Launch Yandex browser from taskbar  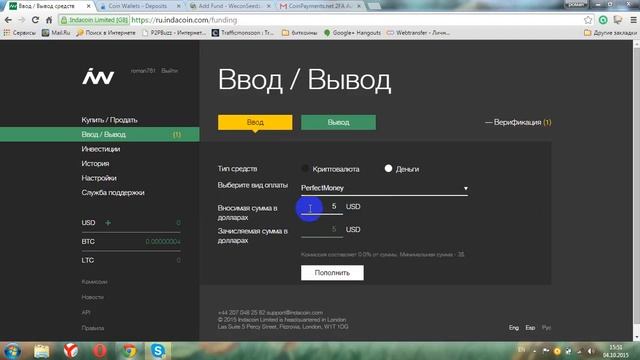point(71,351)
